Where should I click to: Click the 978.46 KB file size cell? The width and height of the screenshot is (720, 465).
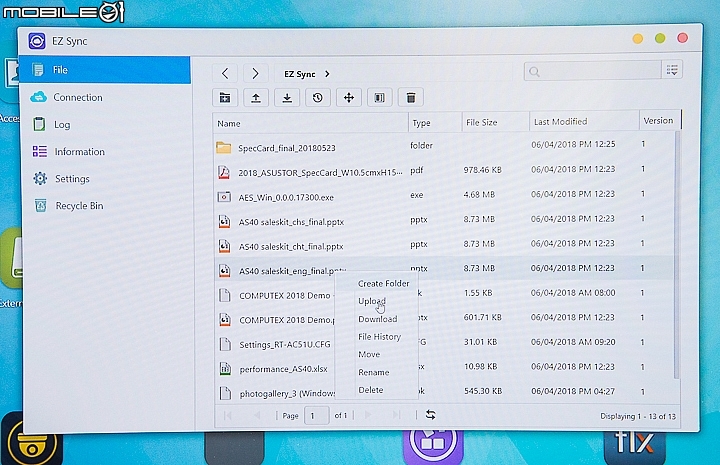[482, 170]
